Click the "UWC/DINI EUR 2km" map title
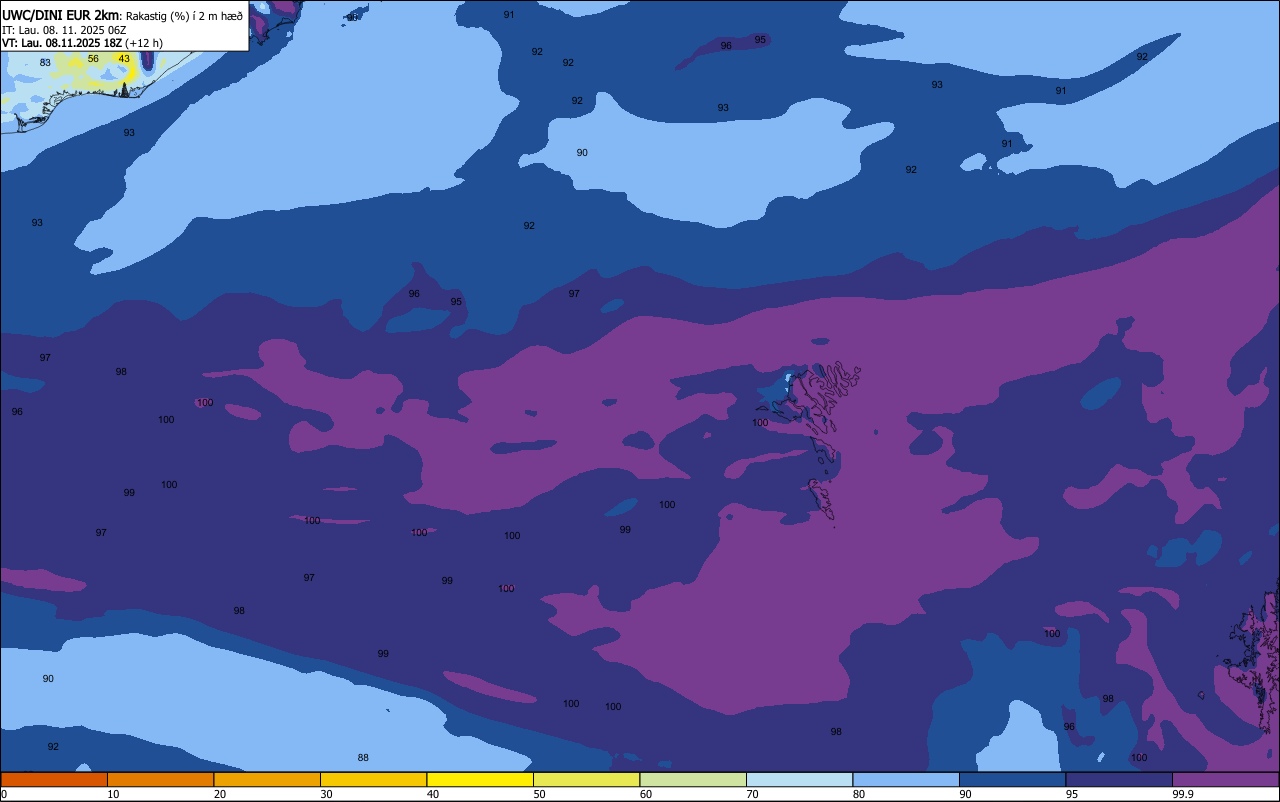This screenshot has height=802, width=1280. click(x=61, y=15)
